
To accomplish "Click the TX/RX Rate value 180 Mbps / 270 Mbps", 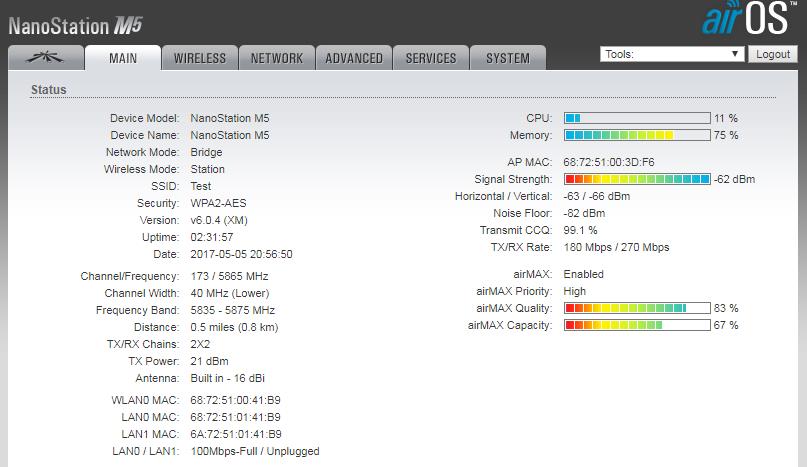I will [x=616, y=247].
